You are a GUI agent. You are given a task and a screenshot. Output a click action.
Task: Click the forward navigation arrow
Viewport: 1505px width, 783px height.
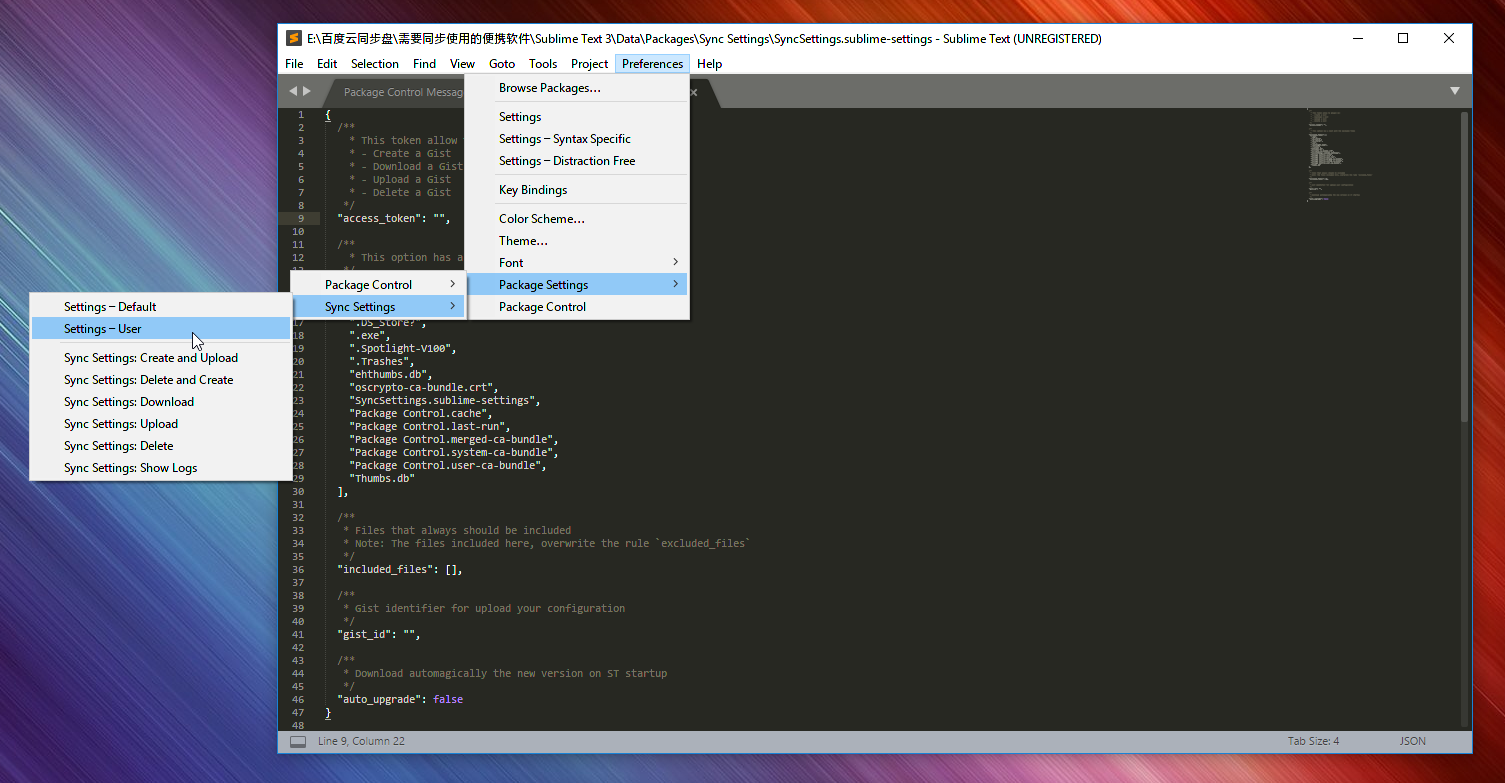point(307,90)
